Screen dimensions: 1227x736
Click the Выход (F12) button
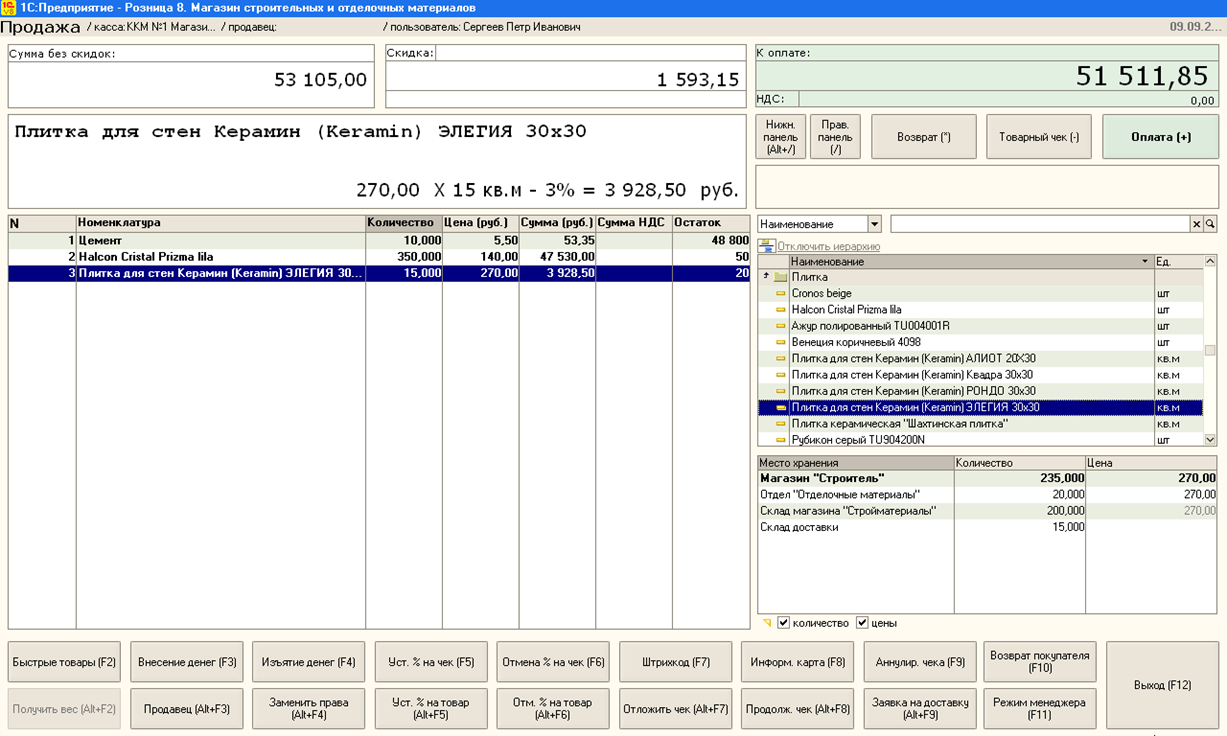(1163, 685)
